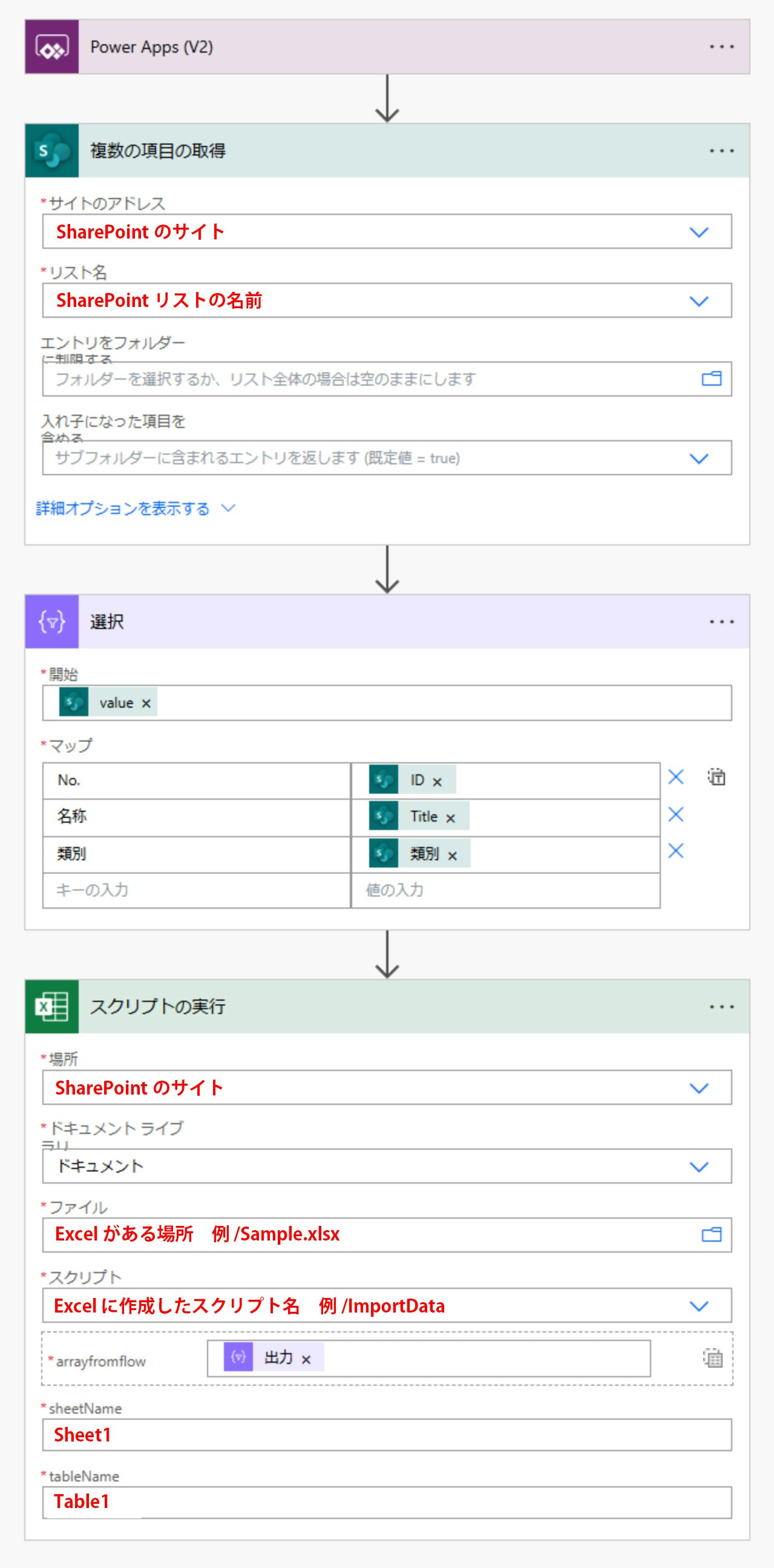
Task: Switch arrayfromflow input mode icon
Action: click(712, 1358)
